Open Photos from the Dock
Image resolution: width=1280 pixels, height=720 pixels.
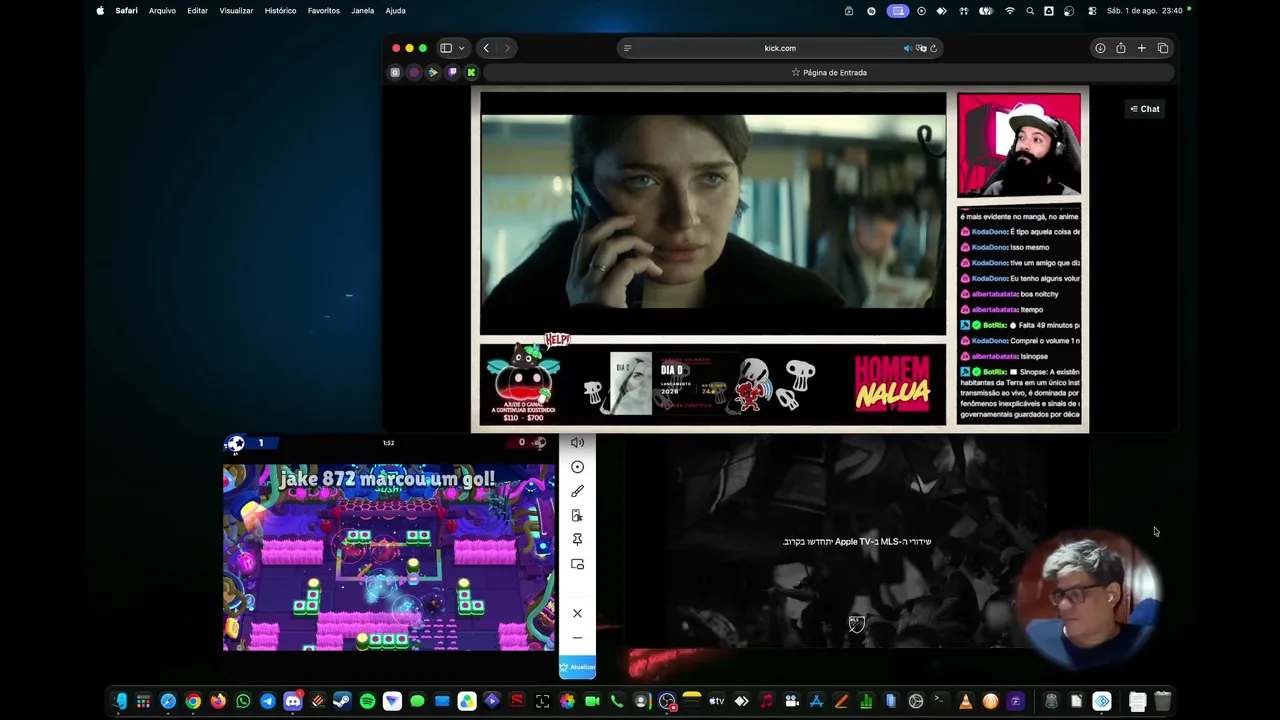[567, 701]
